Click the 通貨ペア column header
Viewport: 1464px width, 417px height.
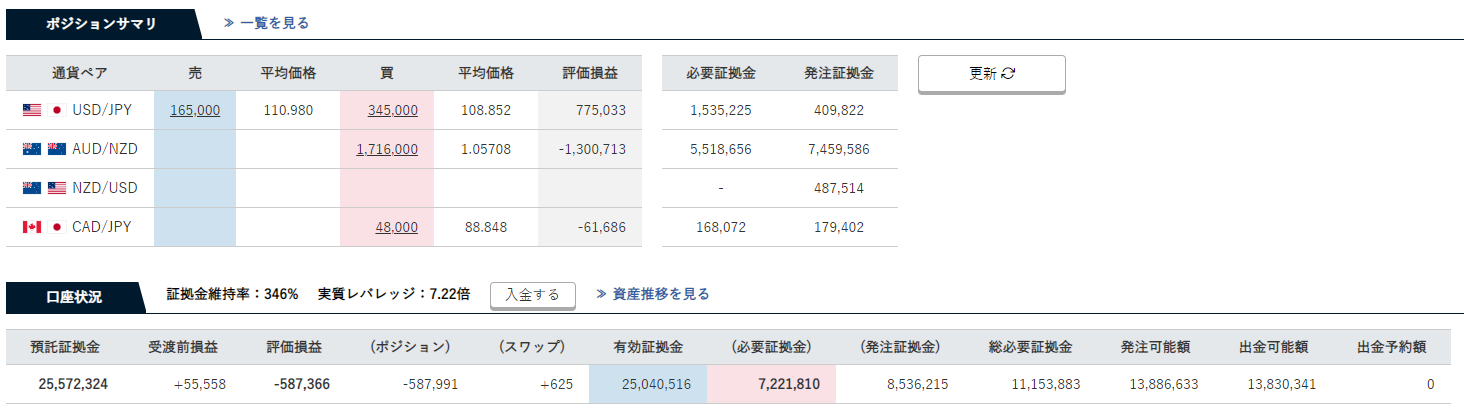pos(80,73)
